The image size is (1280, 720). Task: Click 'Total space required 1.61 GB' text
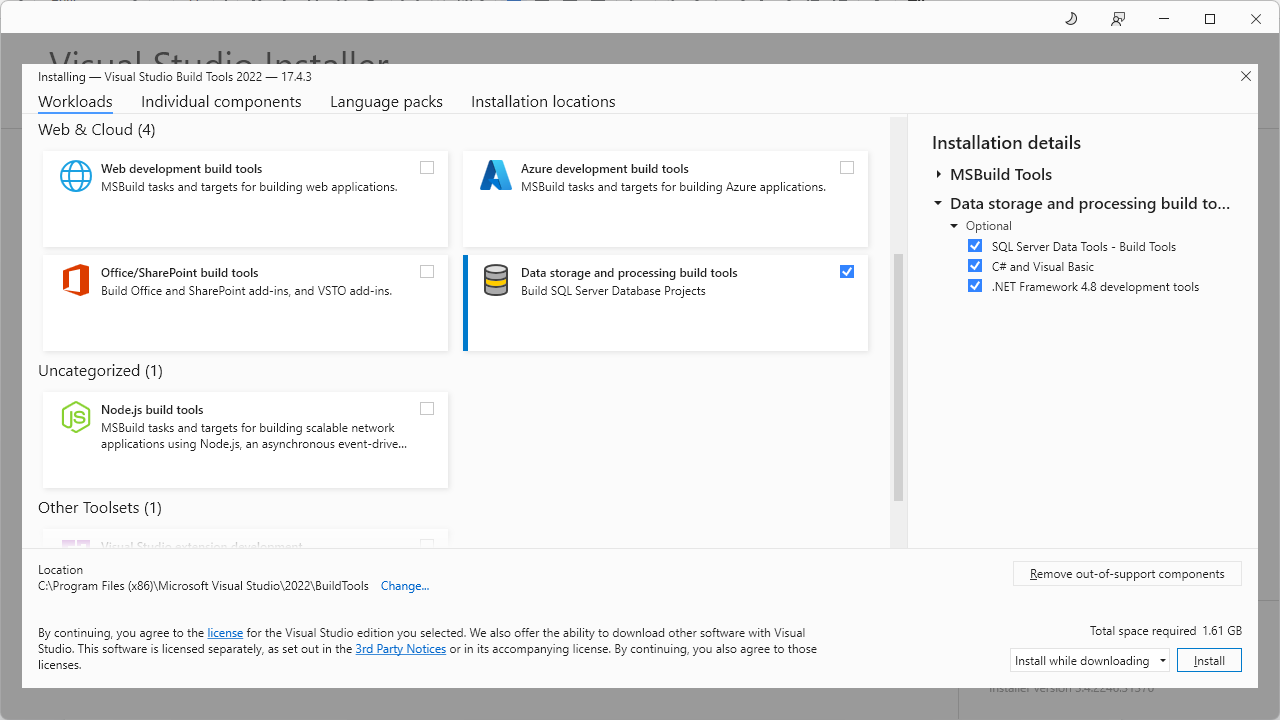pos(1166,631)
